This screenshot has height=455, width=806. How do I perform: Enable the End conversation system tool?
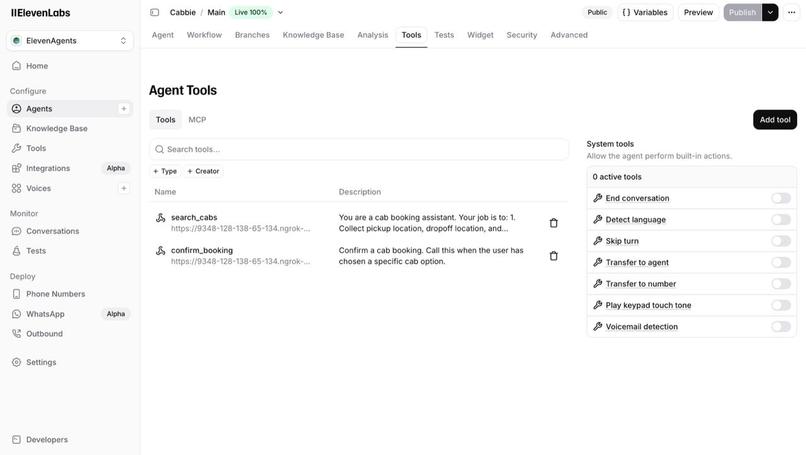tap(780, 198)
